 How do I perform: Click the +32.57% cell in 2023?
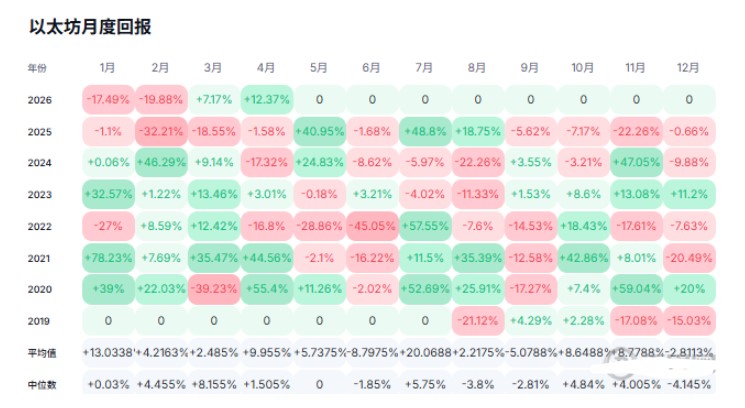point(108,194)
